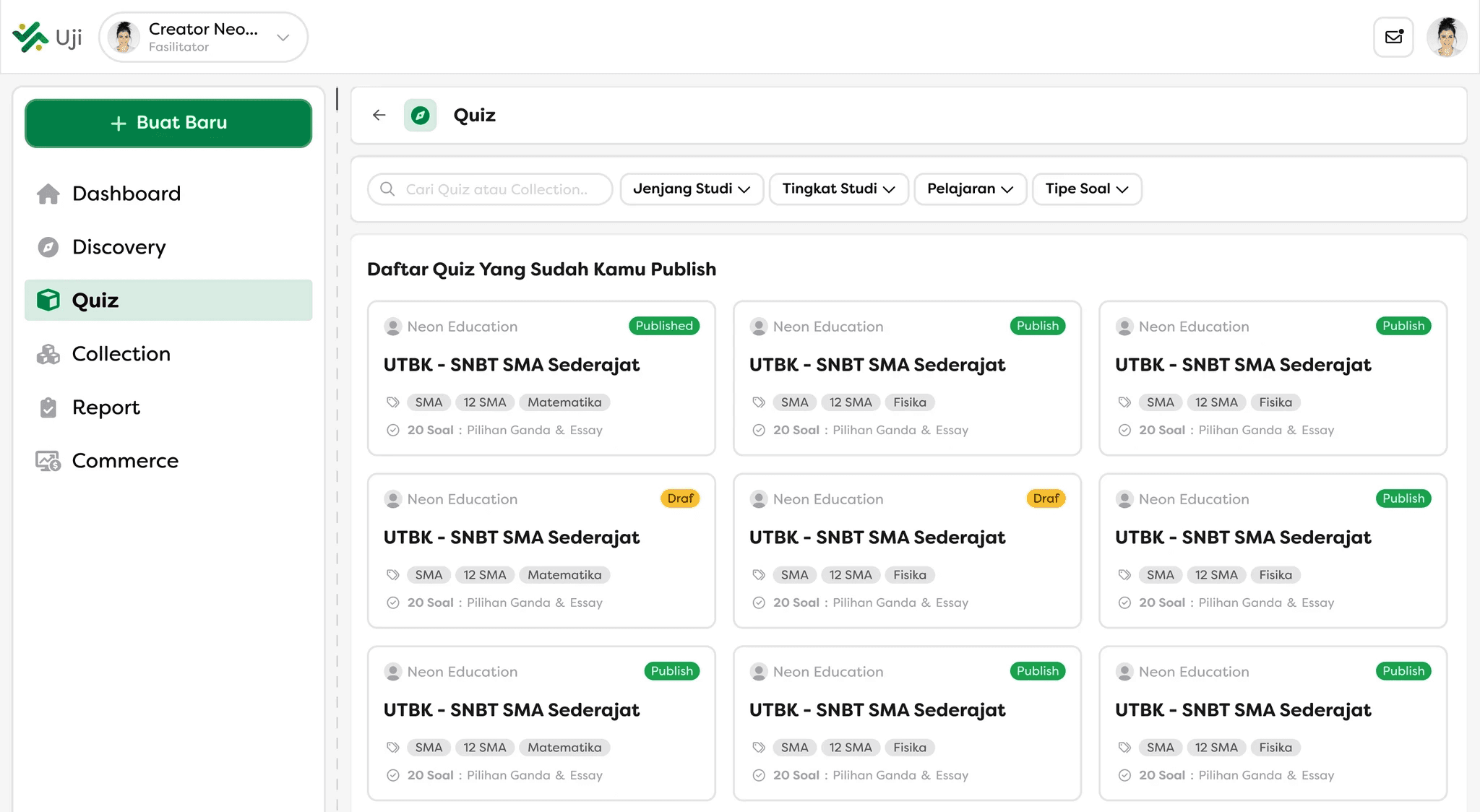Click the green compass Quiz header icon

420,115
